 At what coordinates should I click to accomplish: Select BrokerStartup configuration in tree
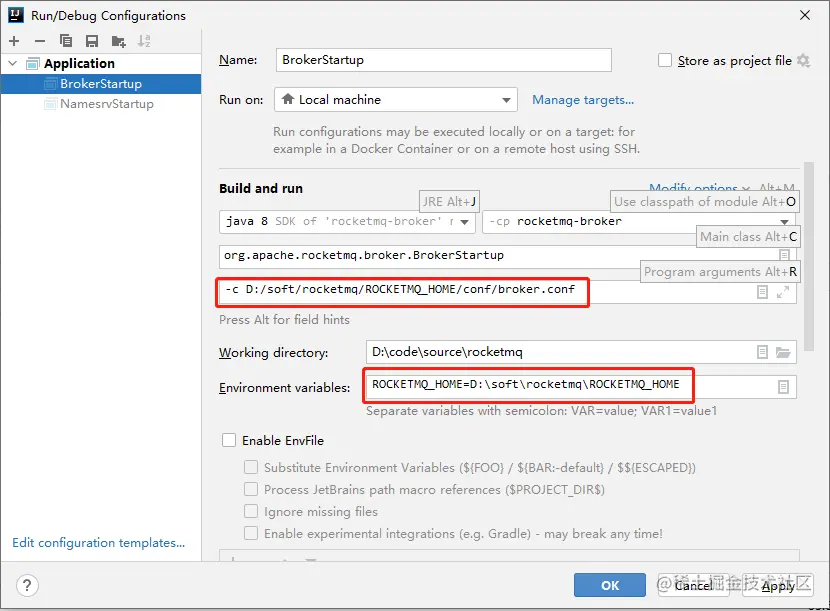click(x=101, y=84)
